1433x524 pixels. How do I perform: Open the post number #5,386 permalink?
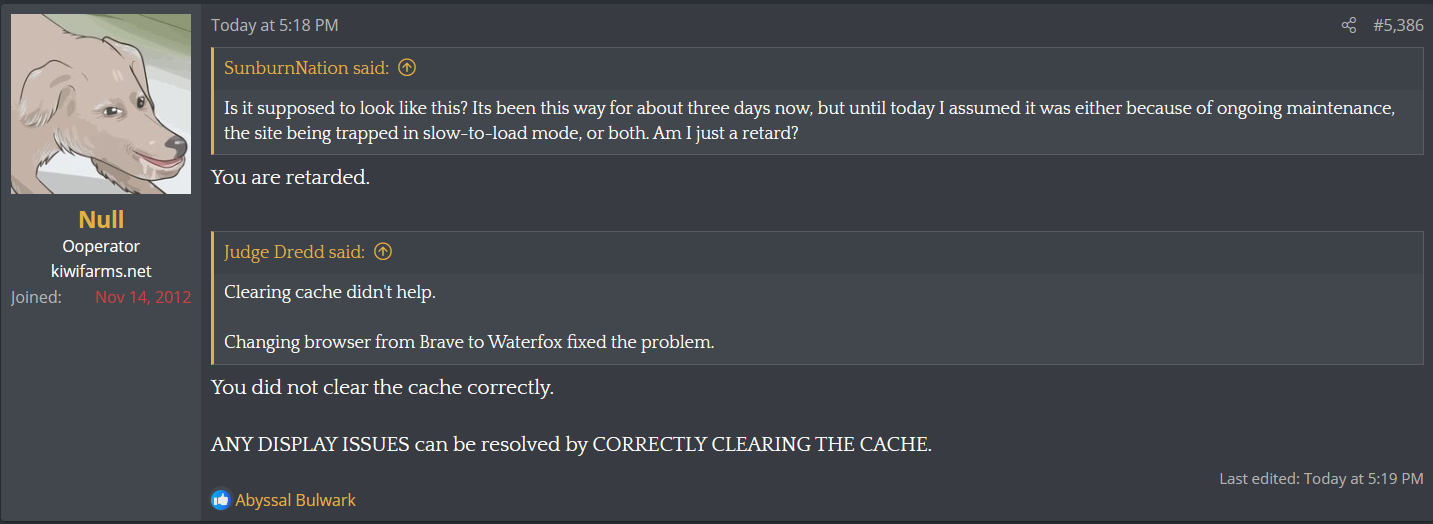[1398, 26]
